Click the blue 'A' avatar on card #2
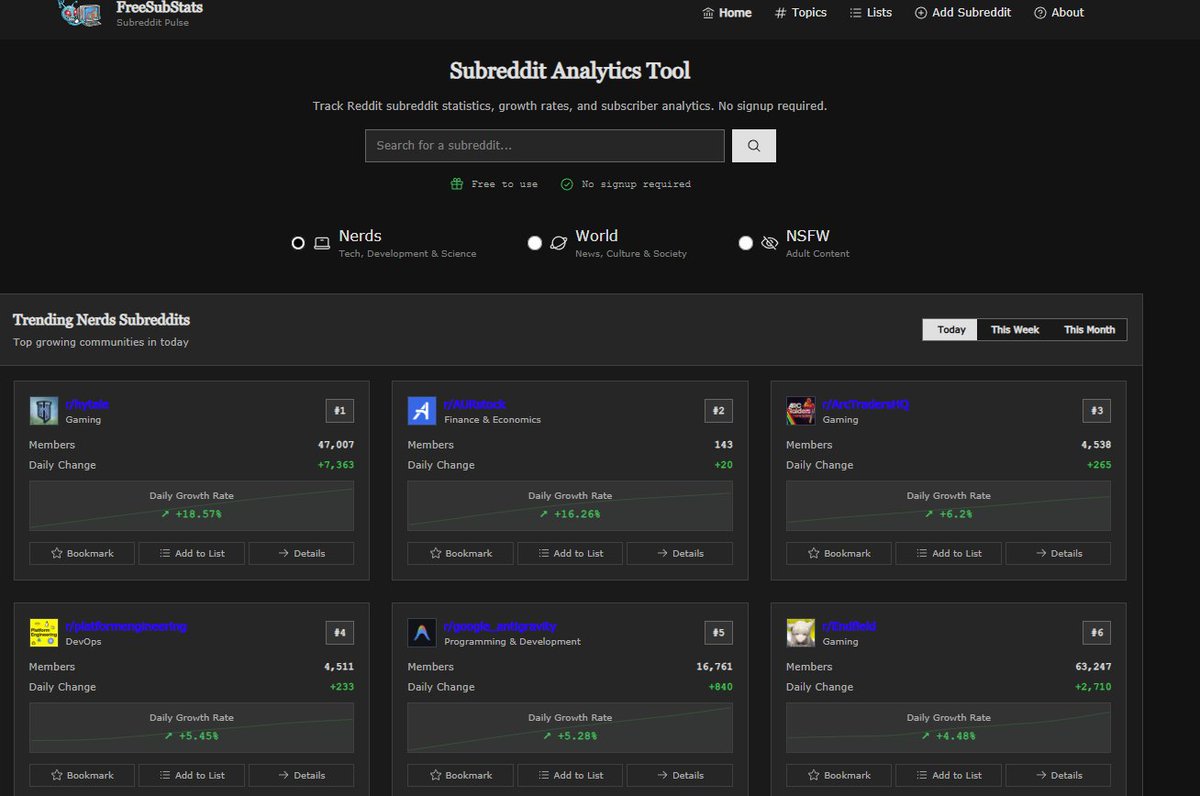Image resolution: width=1200 pixels, height=796 pixels. pyautogui.click(x=422, y=411)
